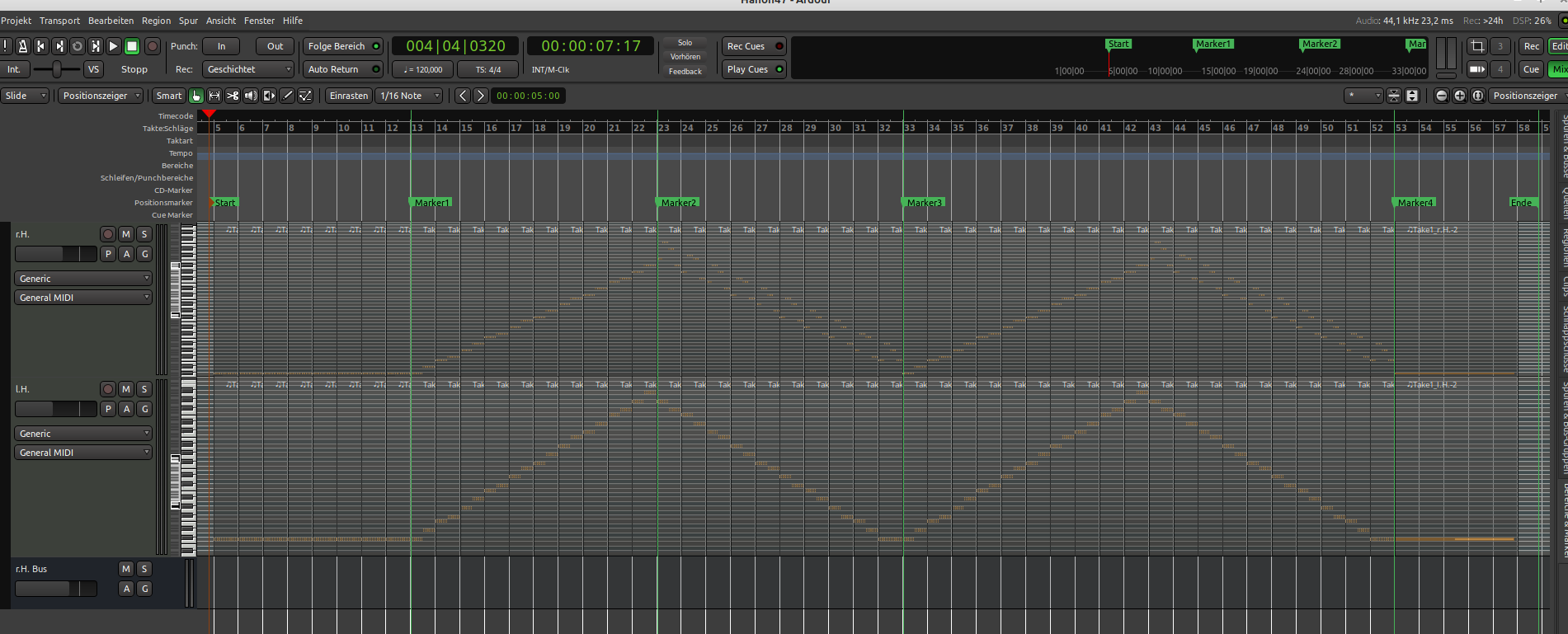1568x634 pixels.
Task: Adjust the shuttle speed slider
Action: click(x=57, y=69)
